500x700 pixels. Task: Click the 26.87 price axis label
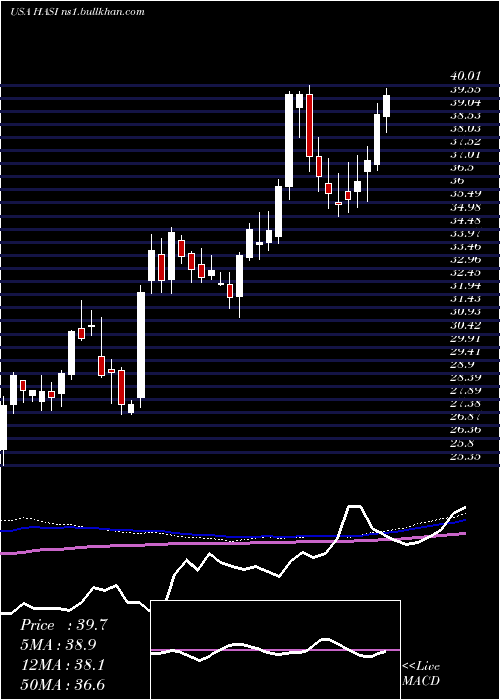pos(466,417)
